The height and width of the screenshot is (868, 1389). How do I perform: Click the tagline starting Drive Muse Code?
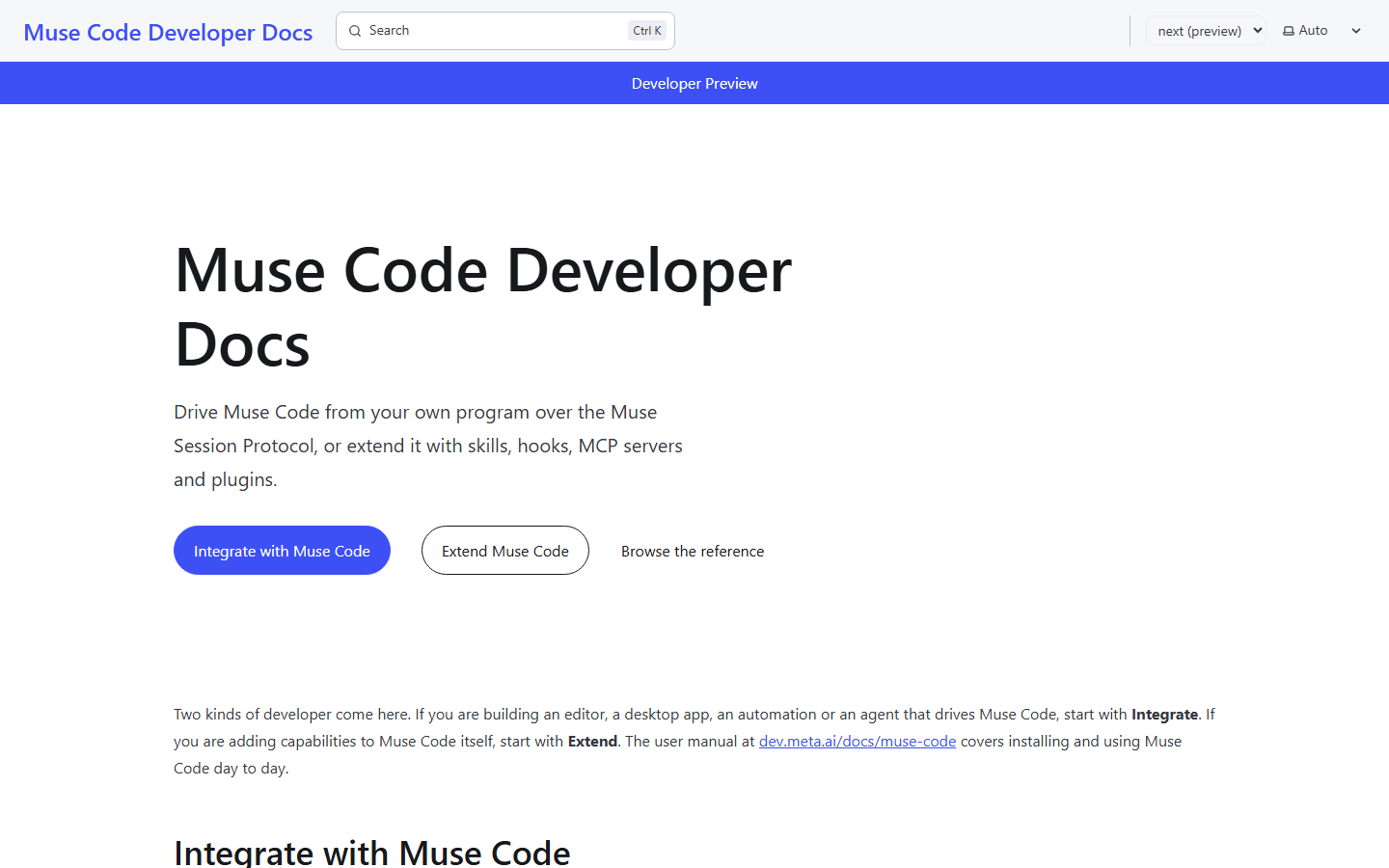click(428, 446)
